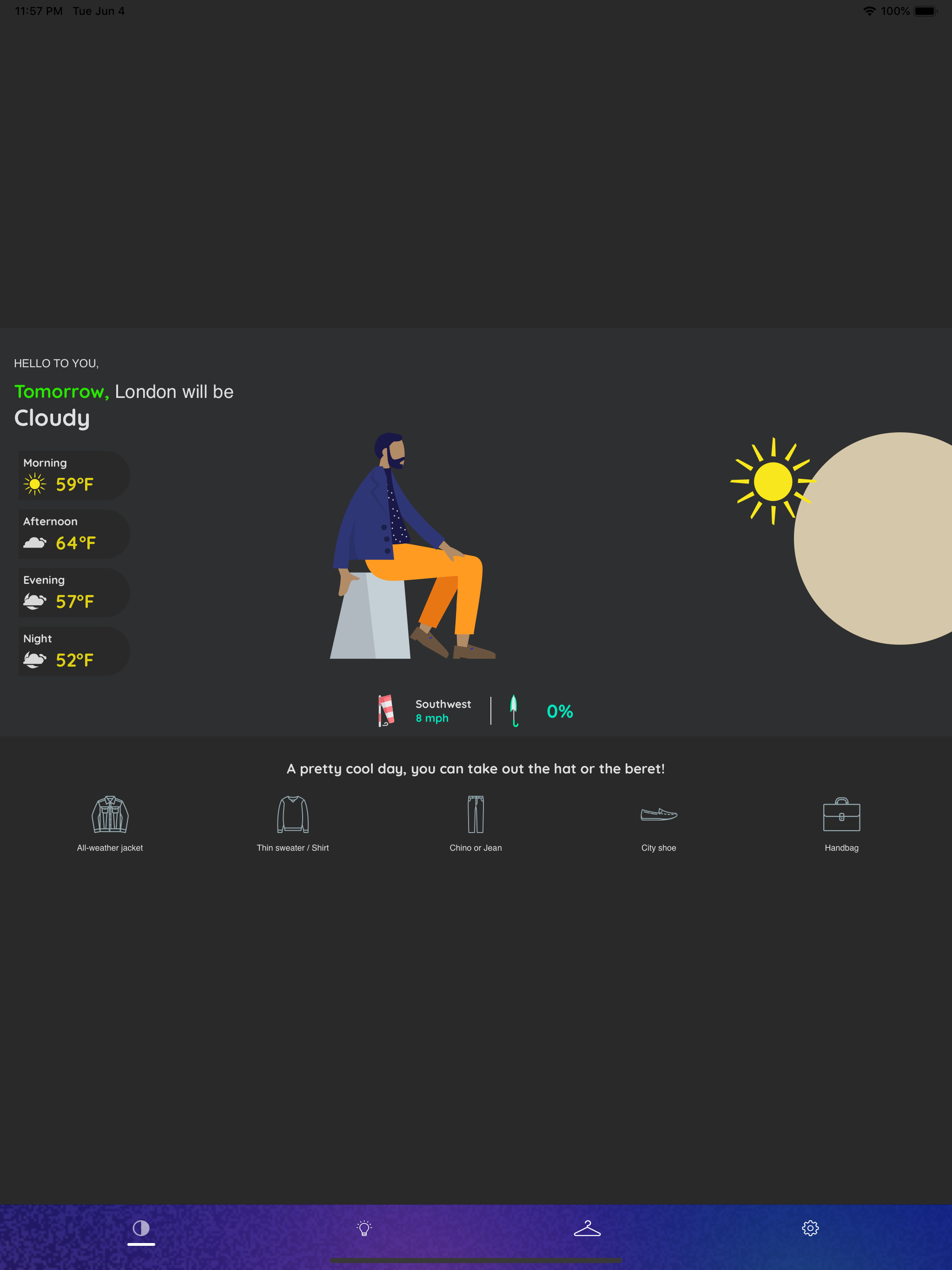Tap the Night cloud icon
Image resolution: width=952 pixels, height=1270 pixels.
34,660
